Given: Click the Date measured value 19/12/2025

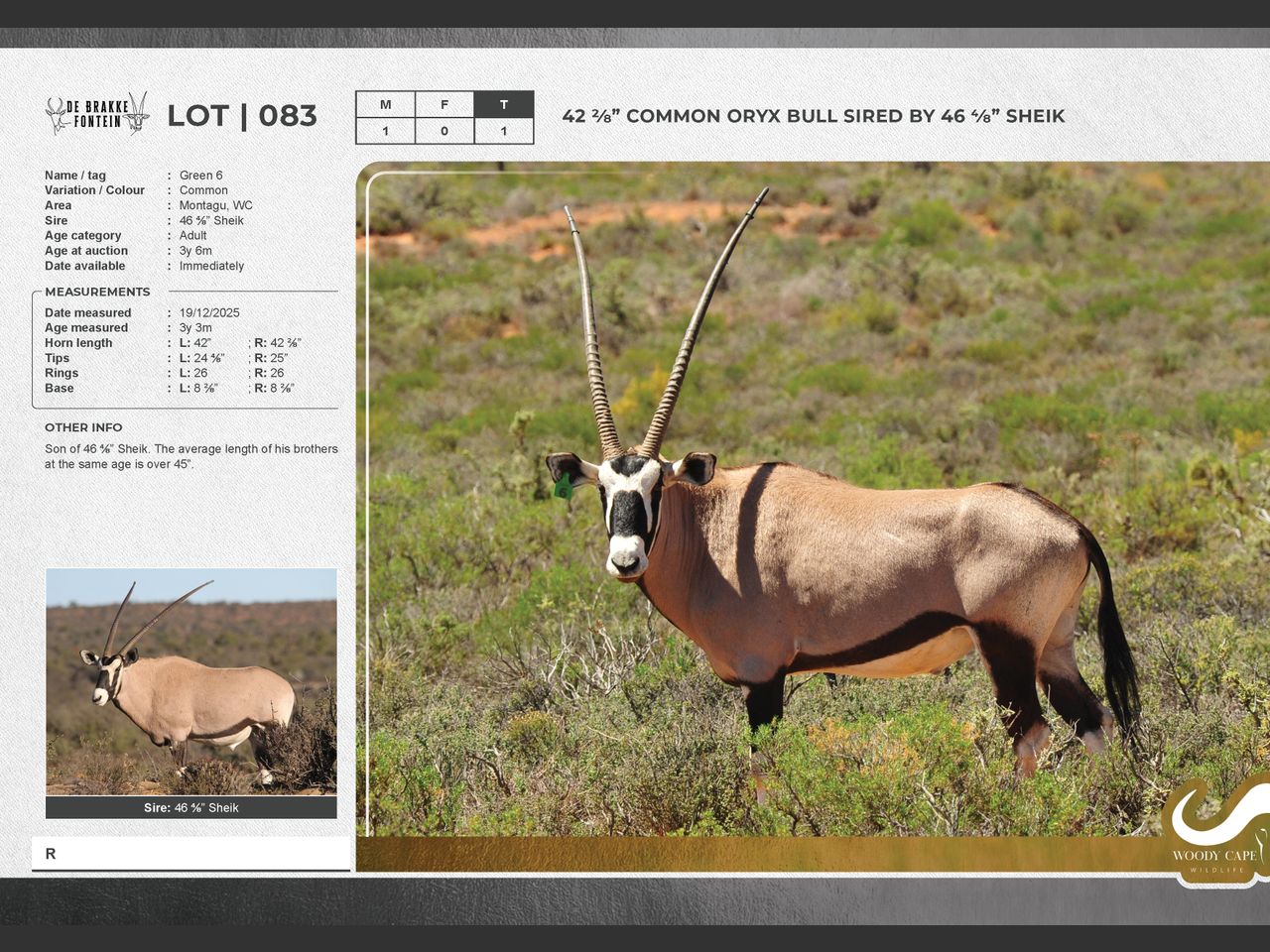Looking at the screenshot, I should 209,312.
